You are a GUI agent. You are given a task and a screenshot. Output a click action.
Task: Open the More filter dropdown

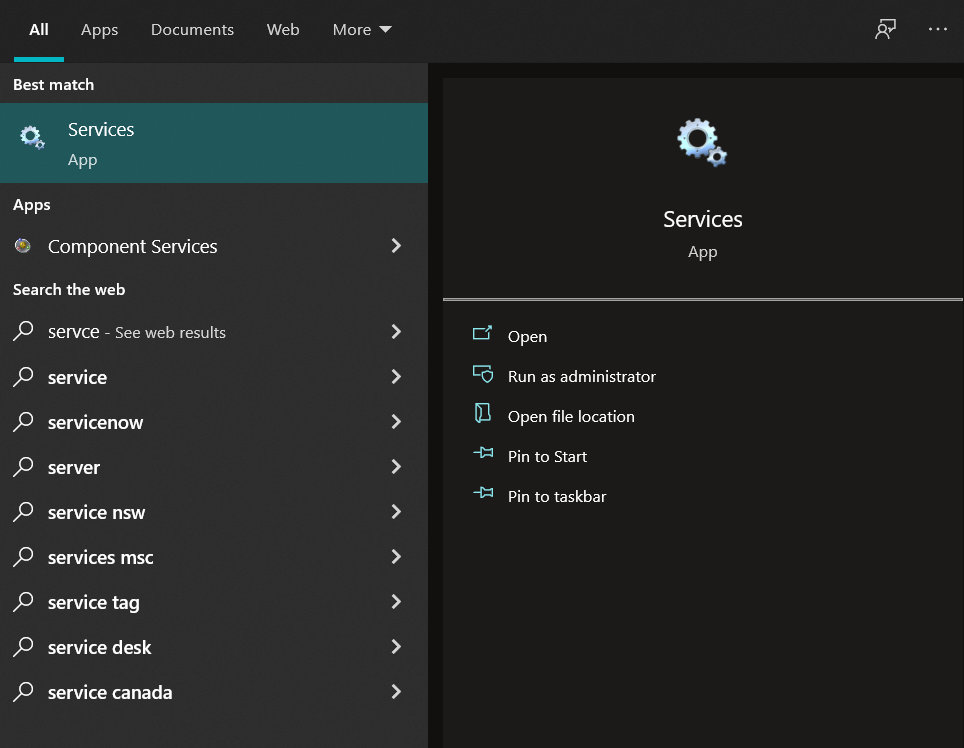362,30
